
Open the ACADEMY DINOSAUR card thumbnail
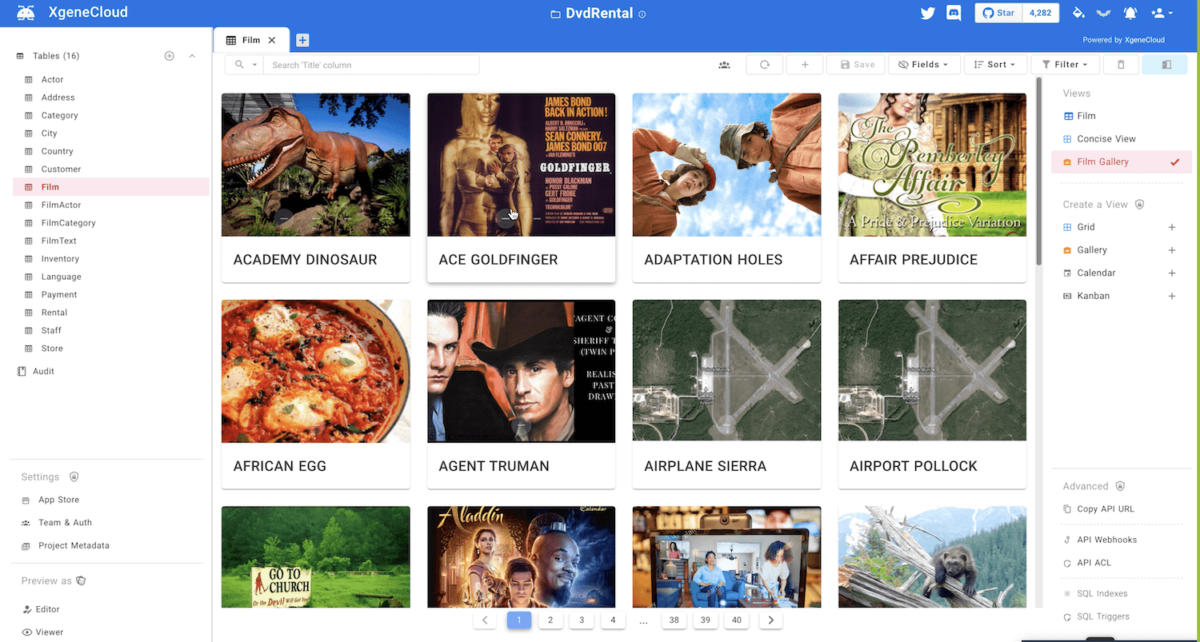point(315,165)
